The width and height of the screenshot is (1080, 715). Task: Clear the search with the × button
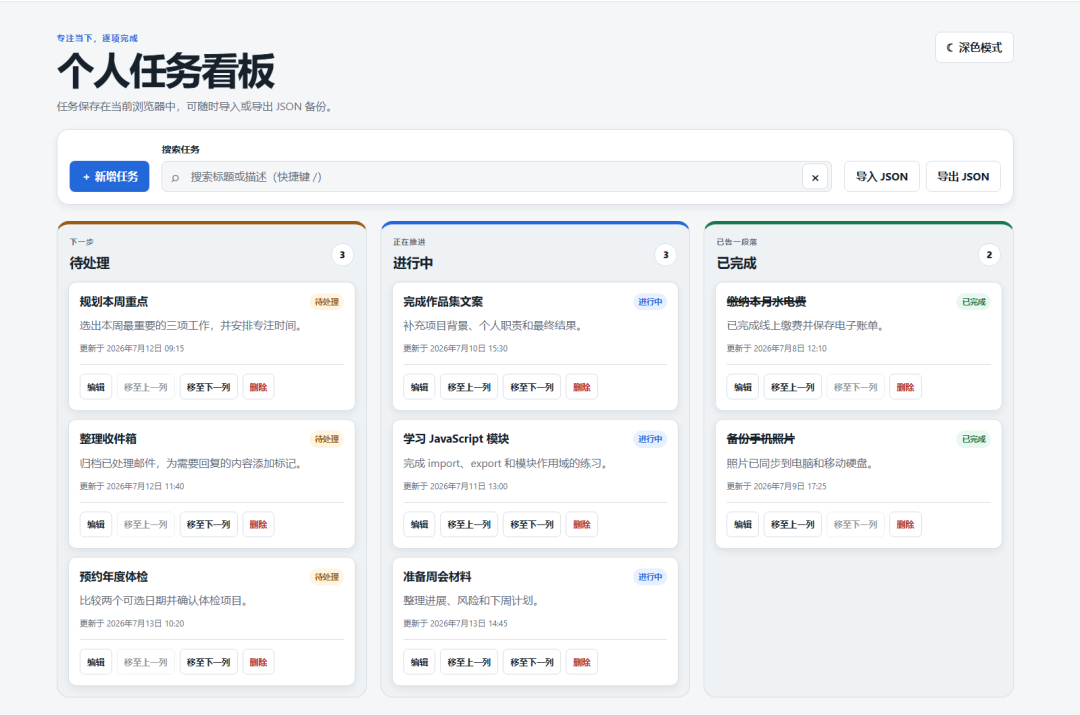815,178
